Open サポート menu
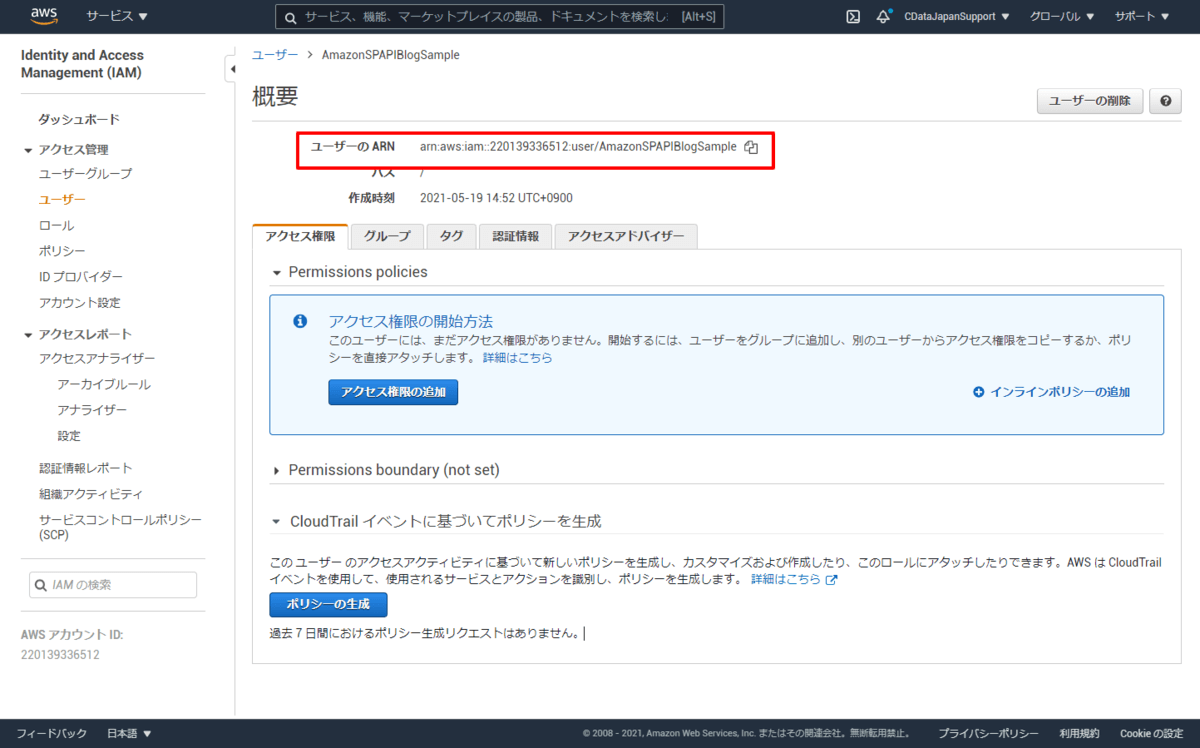This screenshot has height=748, width=1200. (x=1142, y=16)
